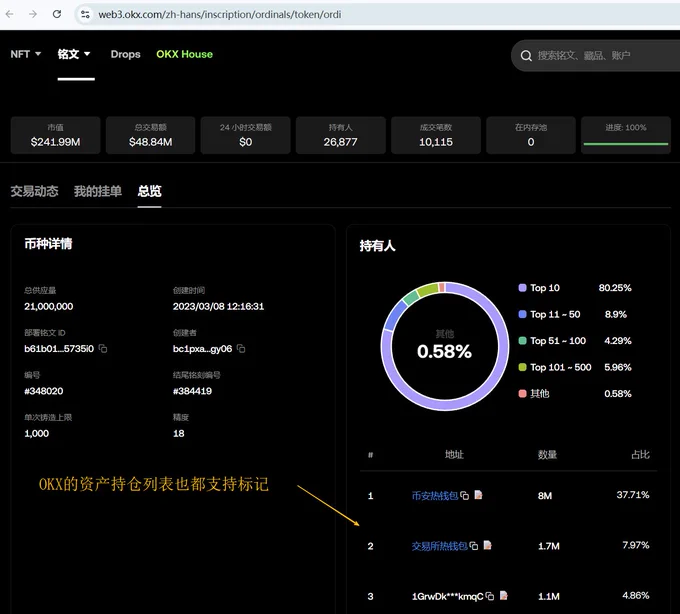Click 37.71% share in row 1

633,495
